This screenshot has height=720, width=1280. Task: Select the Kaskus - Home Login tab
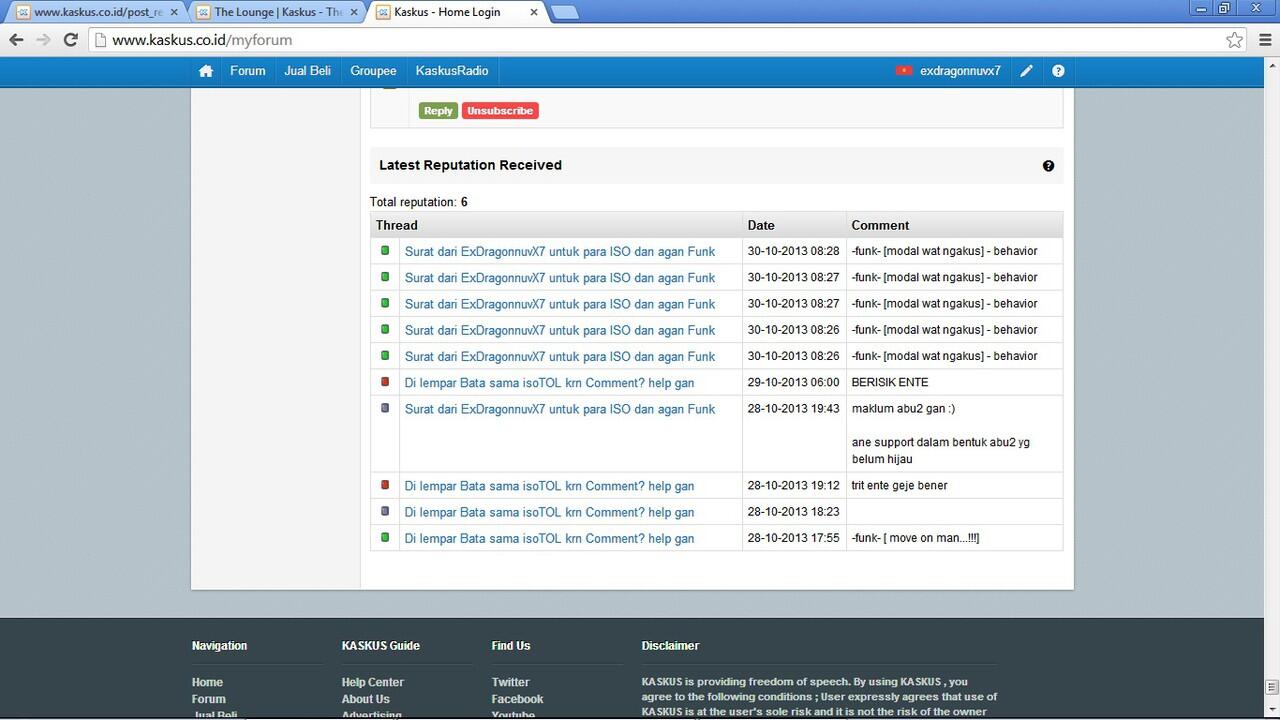457,12
